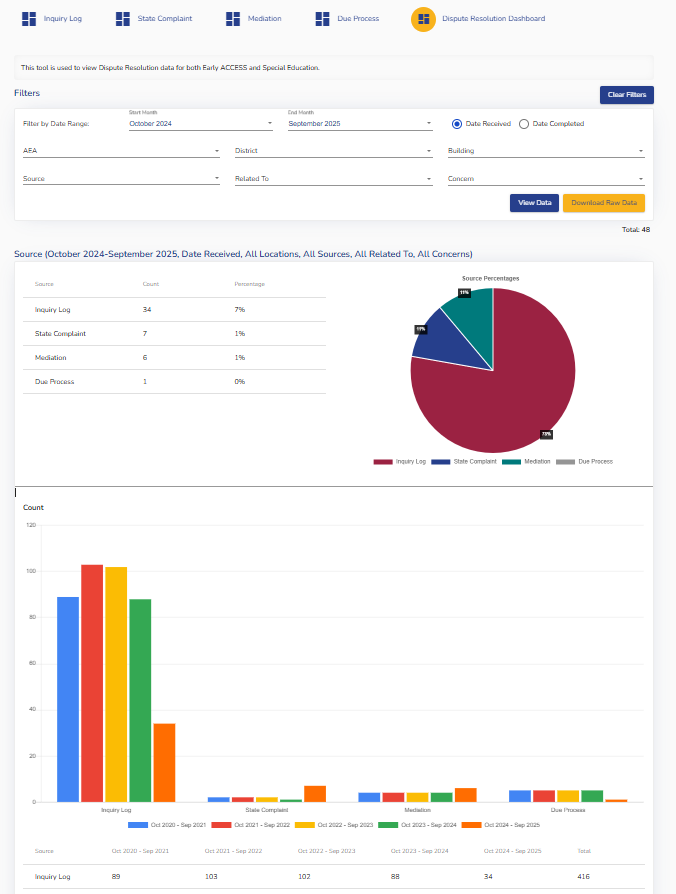Click the Inquiry Log dashboard icon
The height and width of the screenshot is (894, 676).
(x=29, y=19)
